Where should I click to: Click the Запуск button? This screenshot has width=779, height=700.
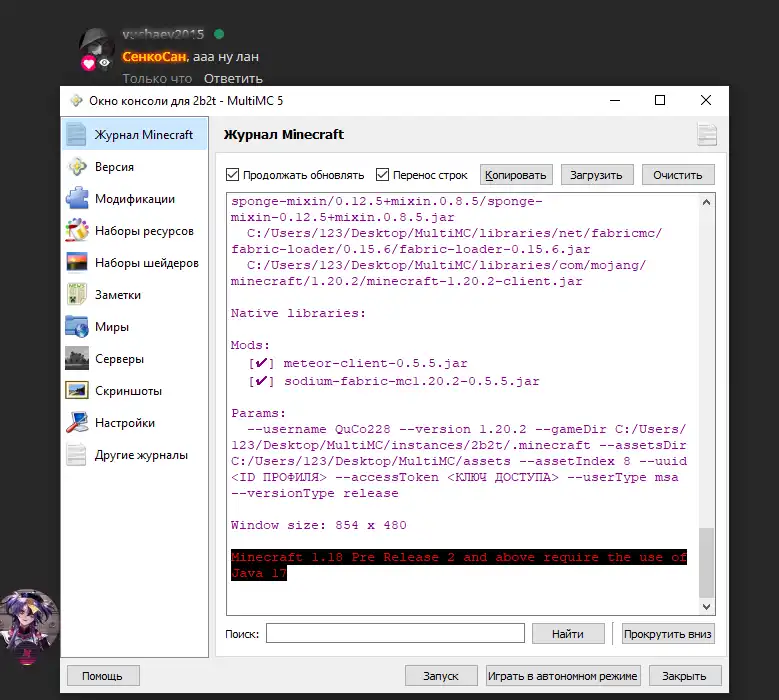[441, 676]
